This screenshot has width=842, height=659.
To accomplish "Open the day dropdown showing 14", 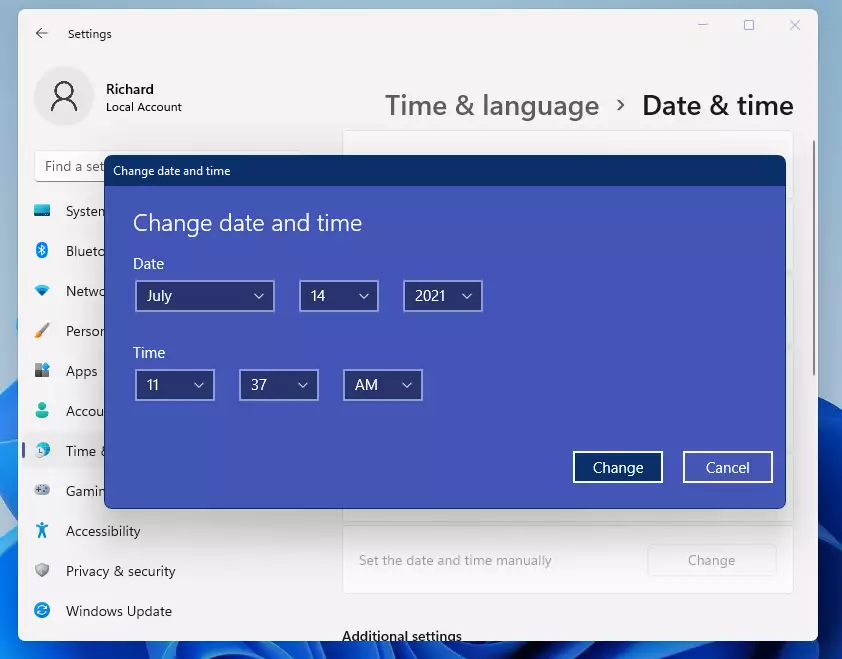I will (x=339, y=296).
